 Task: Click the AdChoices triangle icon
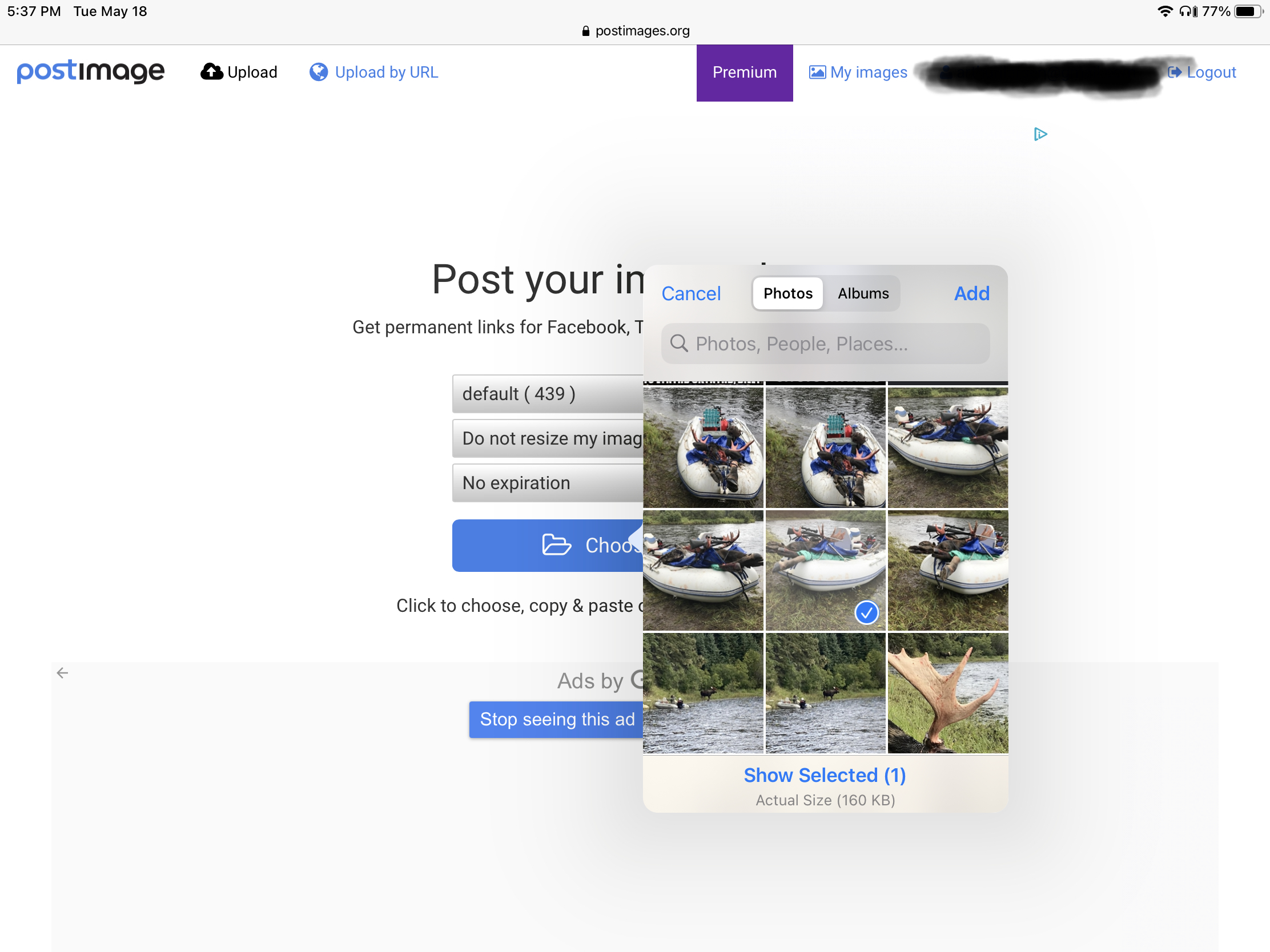click(x=1040, y=134)
